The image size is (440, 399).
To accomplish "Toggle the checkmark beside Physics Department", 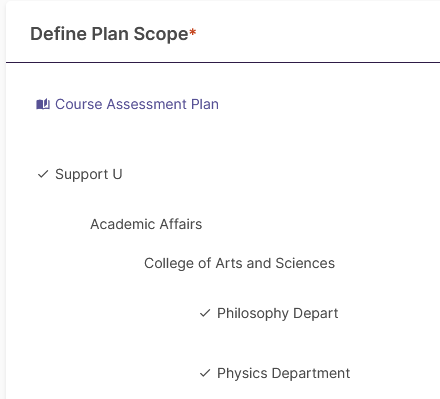I will (205, 373).
